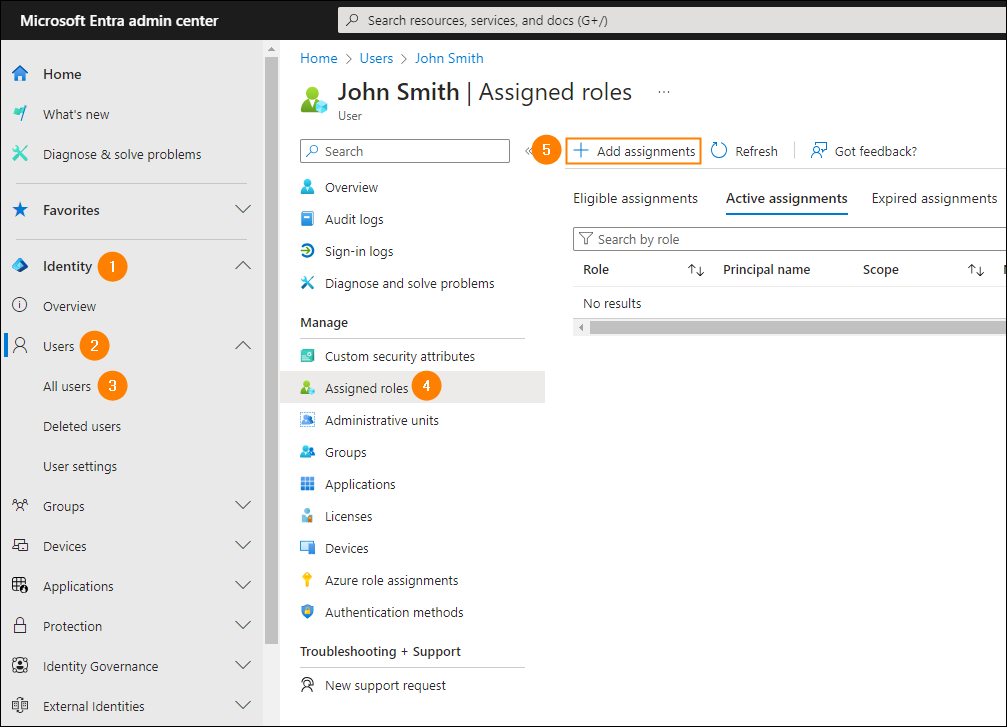Expand the Identity Governance chevron
The width and height of the screenshot is (1007, 727).
pos(243,665)
